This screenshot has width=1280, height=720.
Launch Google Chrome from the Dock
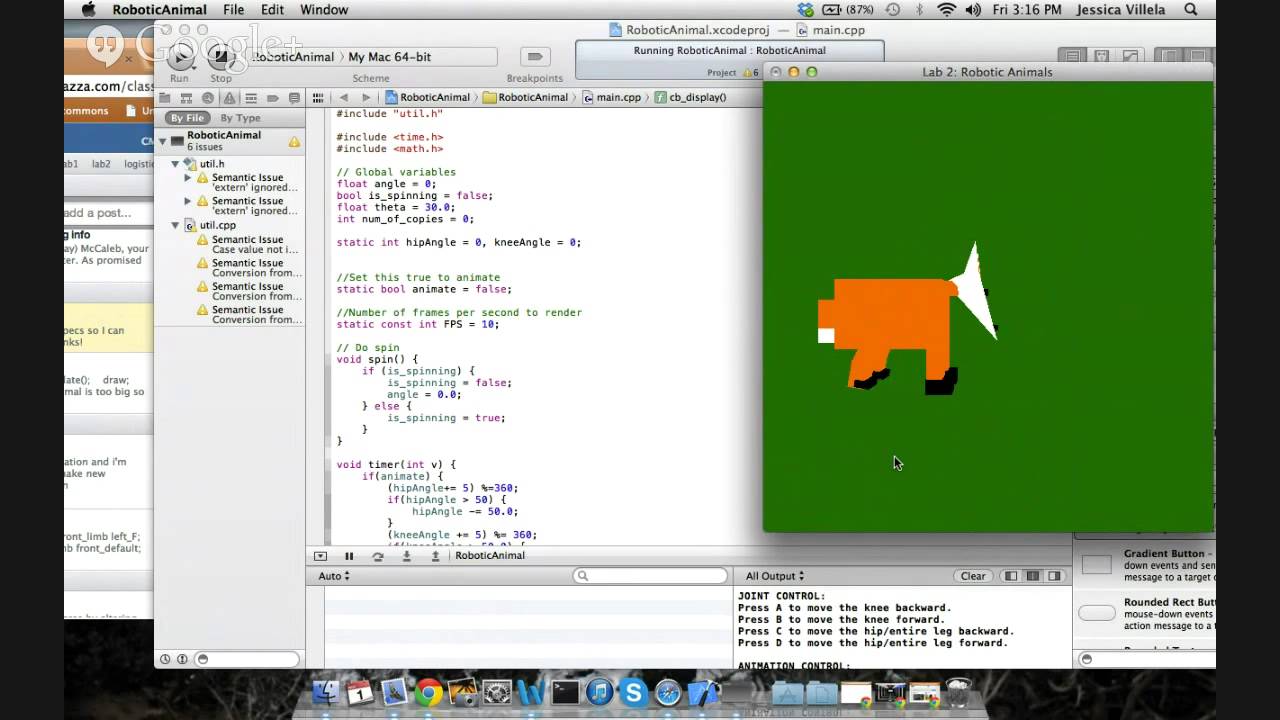pyautogui.click(x=429, y=692)
